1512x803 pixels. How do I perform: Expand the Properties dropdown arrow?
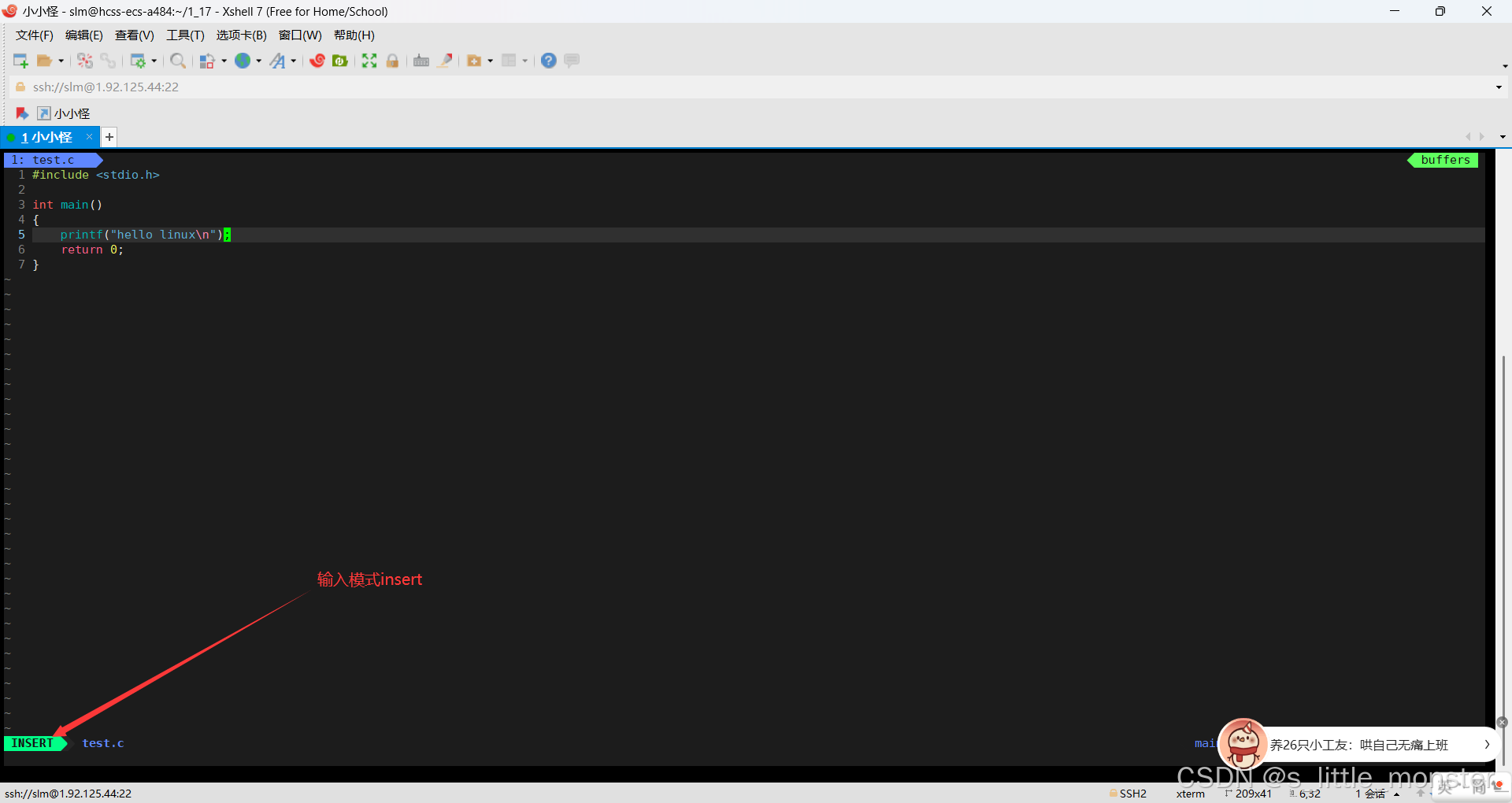[x=154, y=61]
